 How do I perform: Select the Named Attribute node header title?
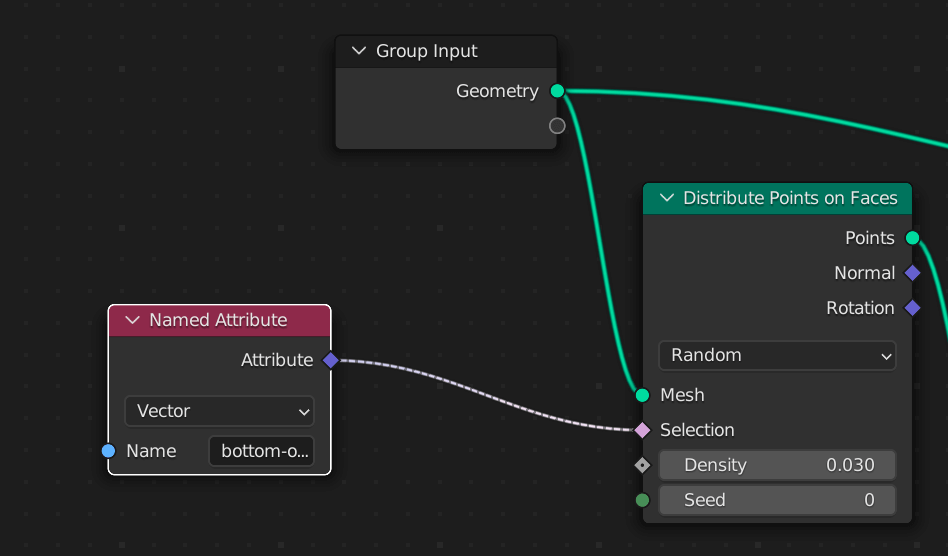tap(218, 320)
